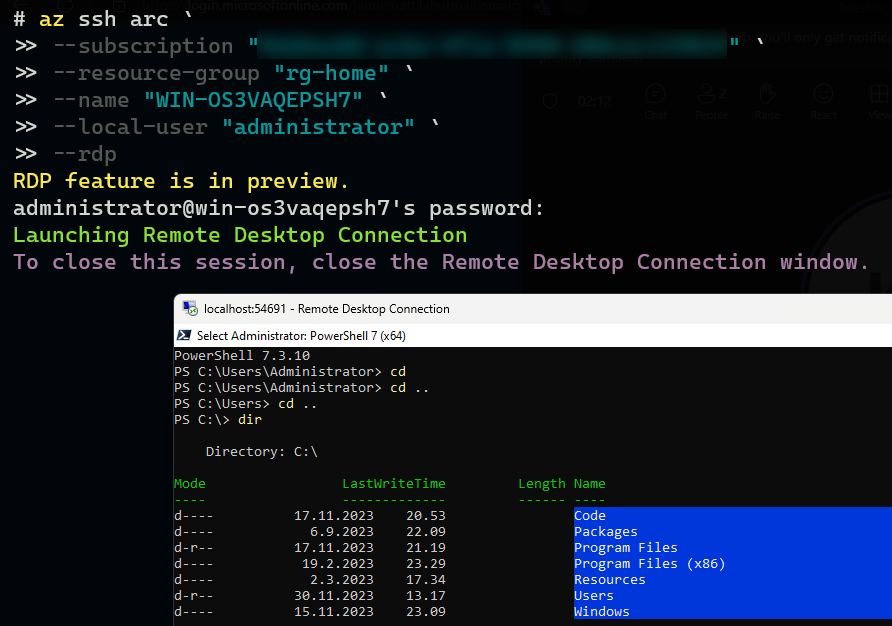Image resolution: width=892 pixels, height=626 pixels.
Task: Click the Length column header
Action: (x=542, y=484)
